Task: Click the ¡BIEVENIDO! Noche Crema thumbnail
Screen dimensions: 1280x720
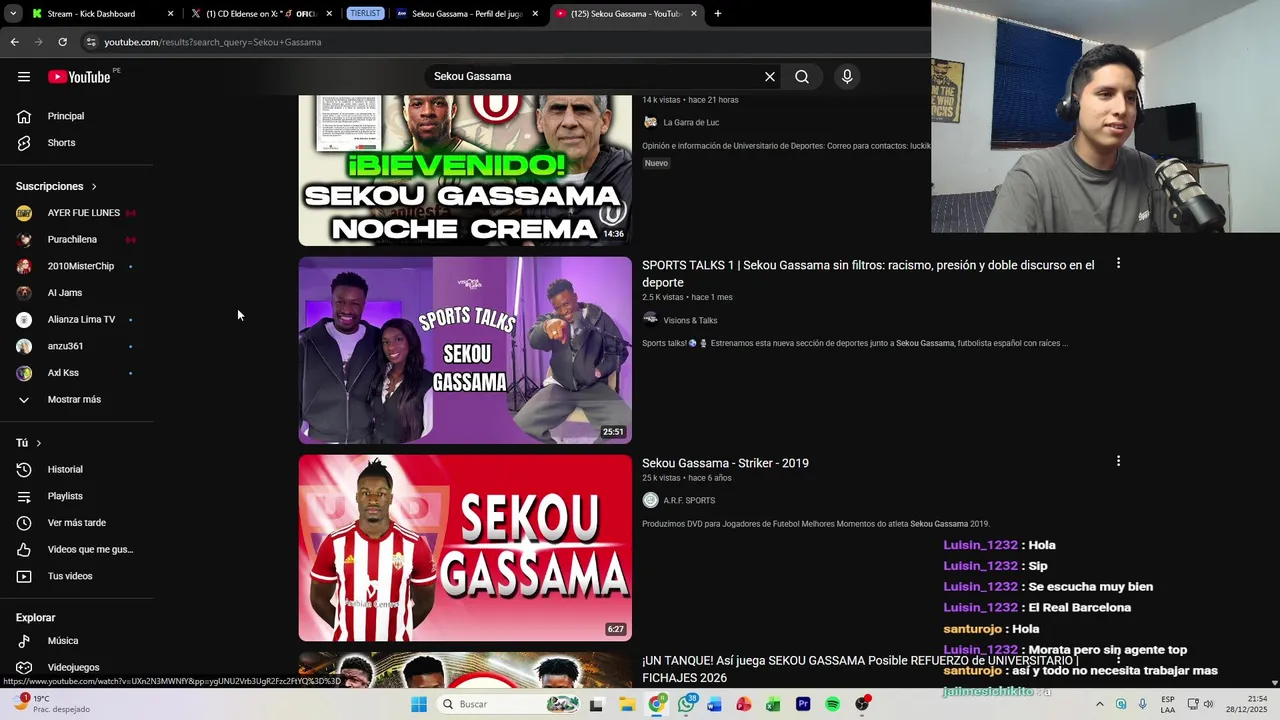Action: 465,170
